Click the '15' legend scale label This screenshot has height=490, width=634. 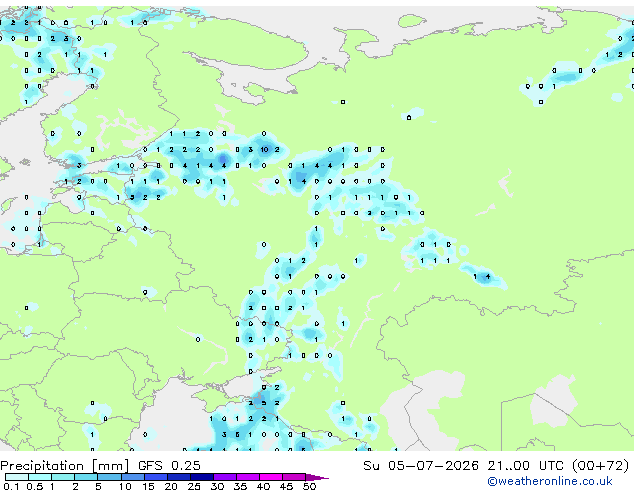click(x=148, y=486)
